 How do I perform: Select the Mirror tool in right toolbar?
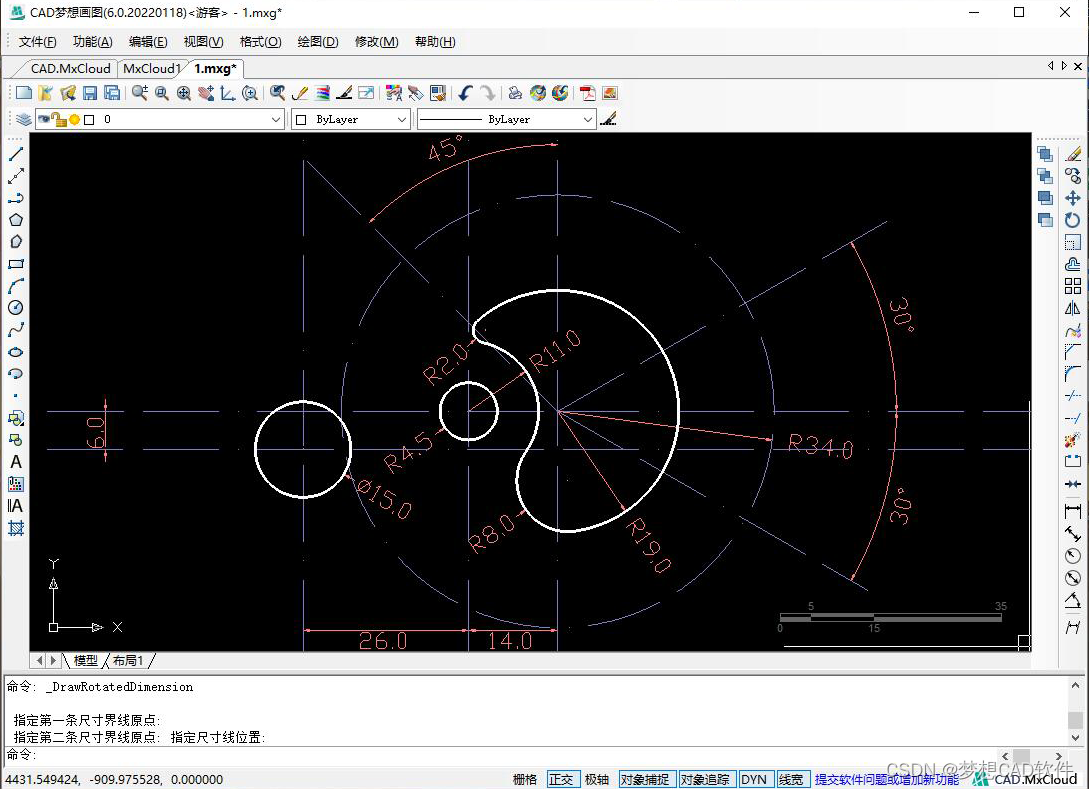tap(1073, 308)
